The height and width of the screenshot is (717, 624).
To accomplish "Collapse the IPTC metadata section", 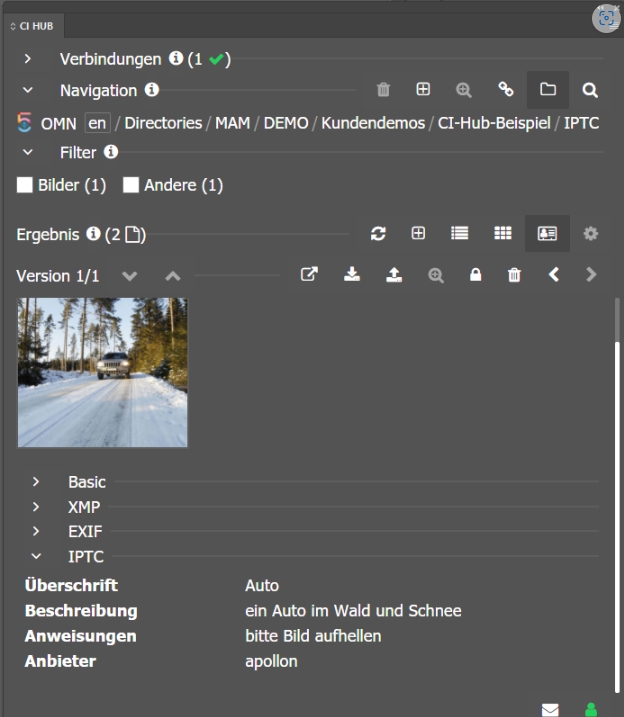I will [x=36, y=557].
